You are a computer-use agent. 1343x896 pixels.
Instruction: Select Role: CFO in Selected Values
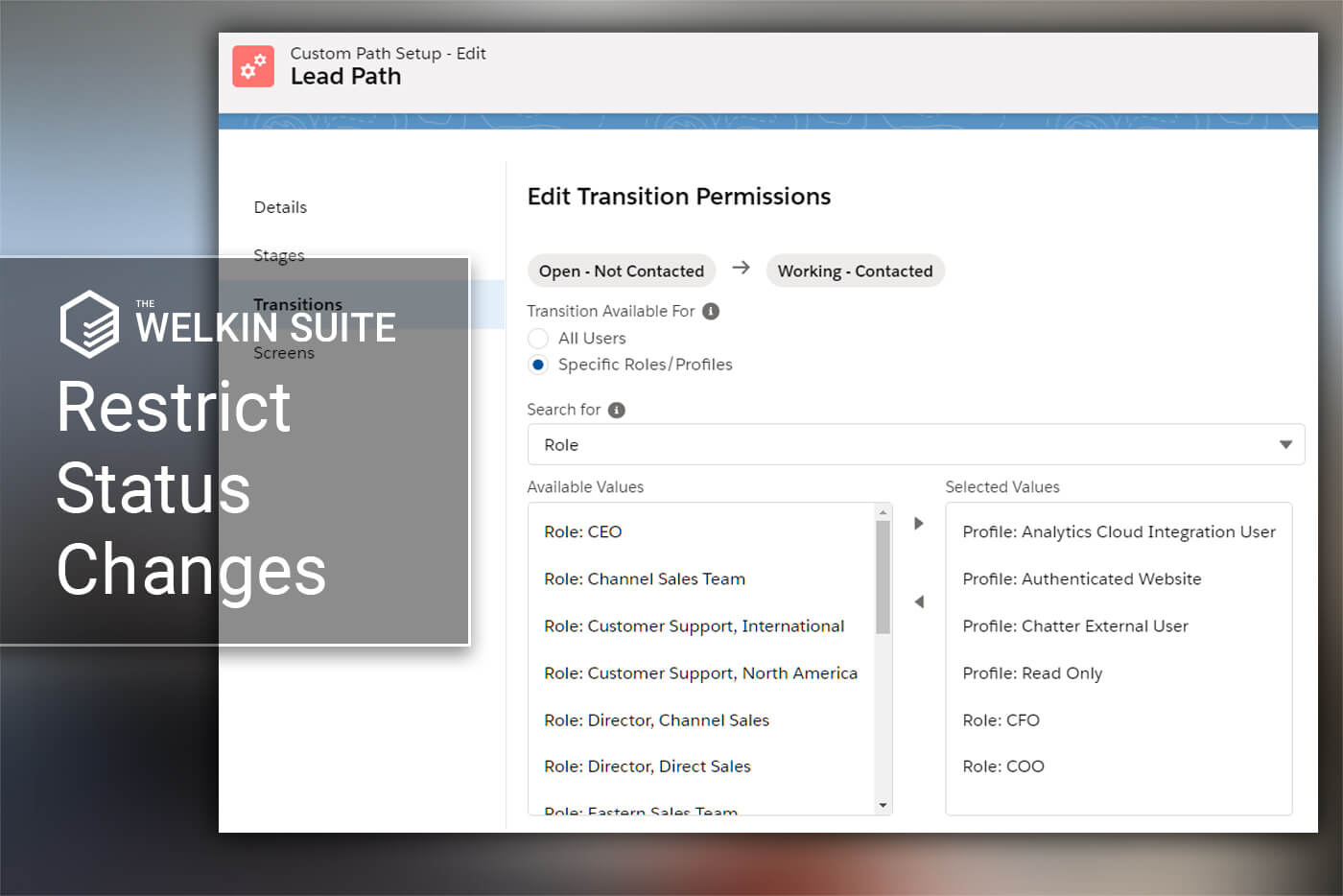click(x=1001, y=720)
